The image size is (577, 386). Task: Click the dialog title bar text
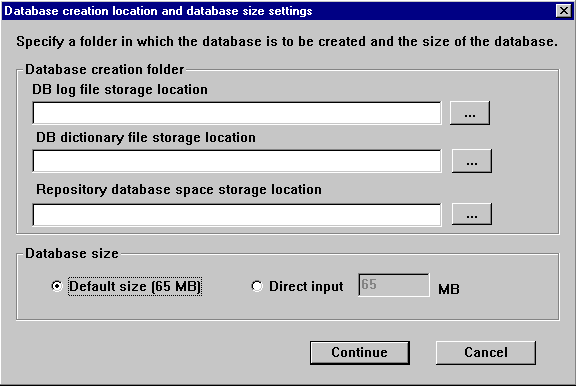(158, 11)
